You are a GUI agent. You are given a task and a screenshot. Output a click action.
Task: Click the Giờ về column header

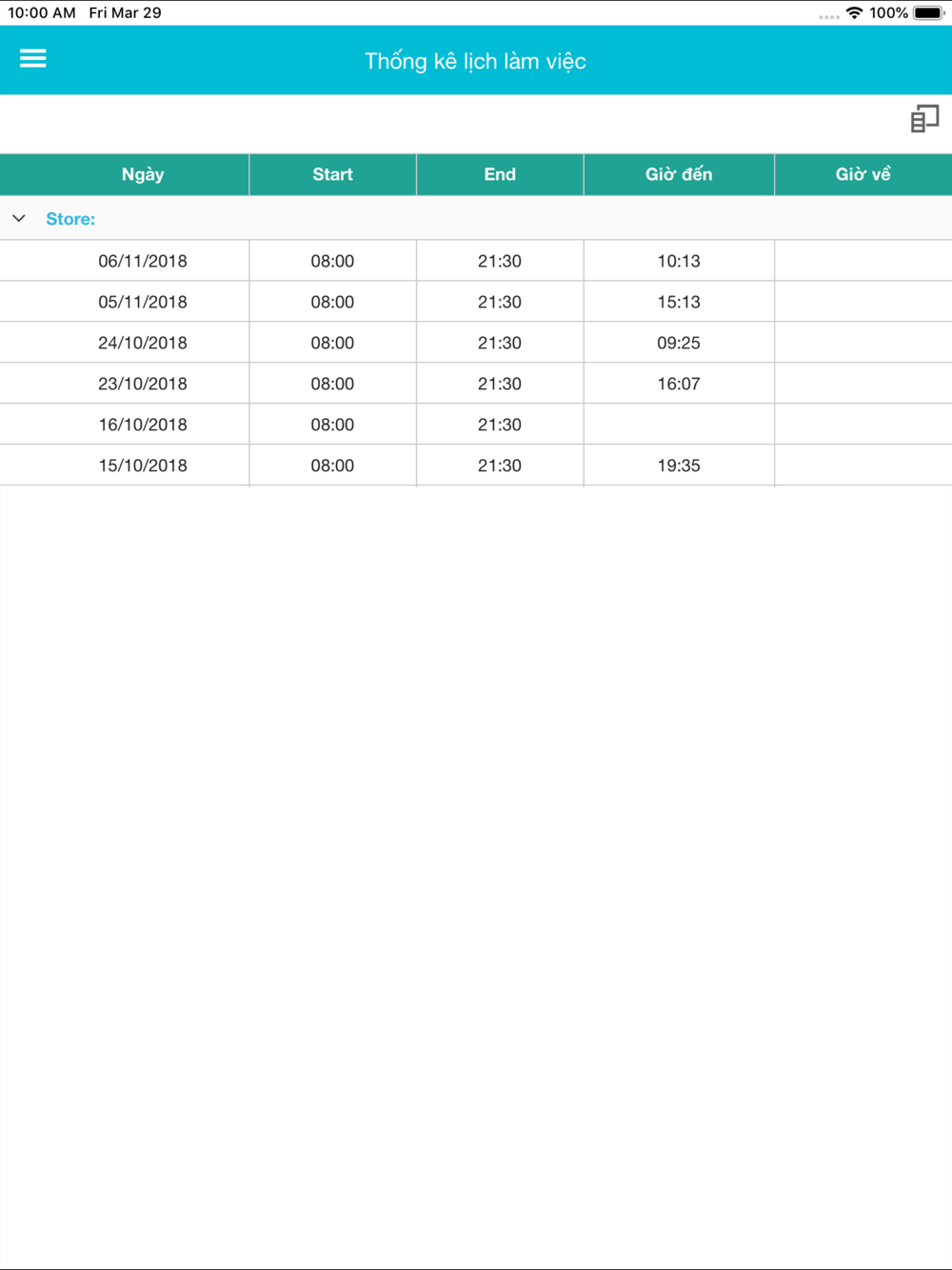tap(863, 174)
